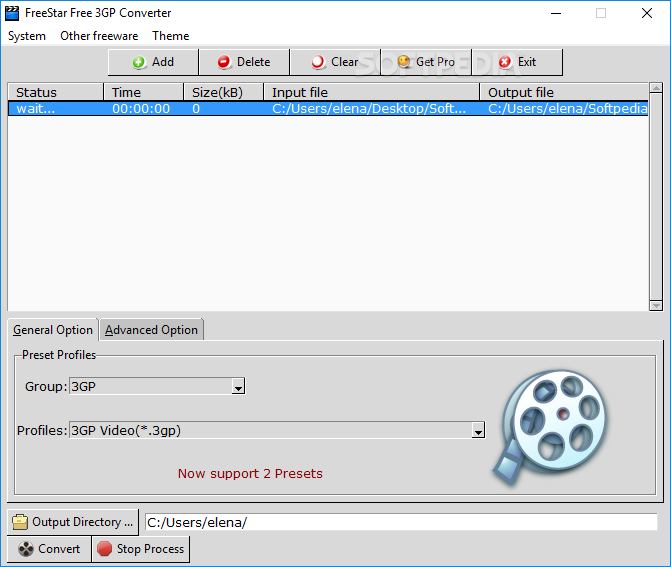Screen dimensions: 671x567
Task: Sort by the Size(kB) column header
Action: [x=223, y=92]
